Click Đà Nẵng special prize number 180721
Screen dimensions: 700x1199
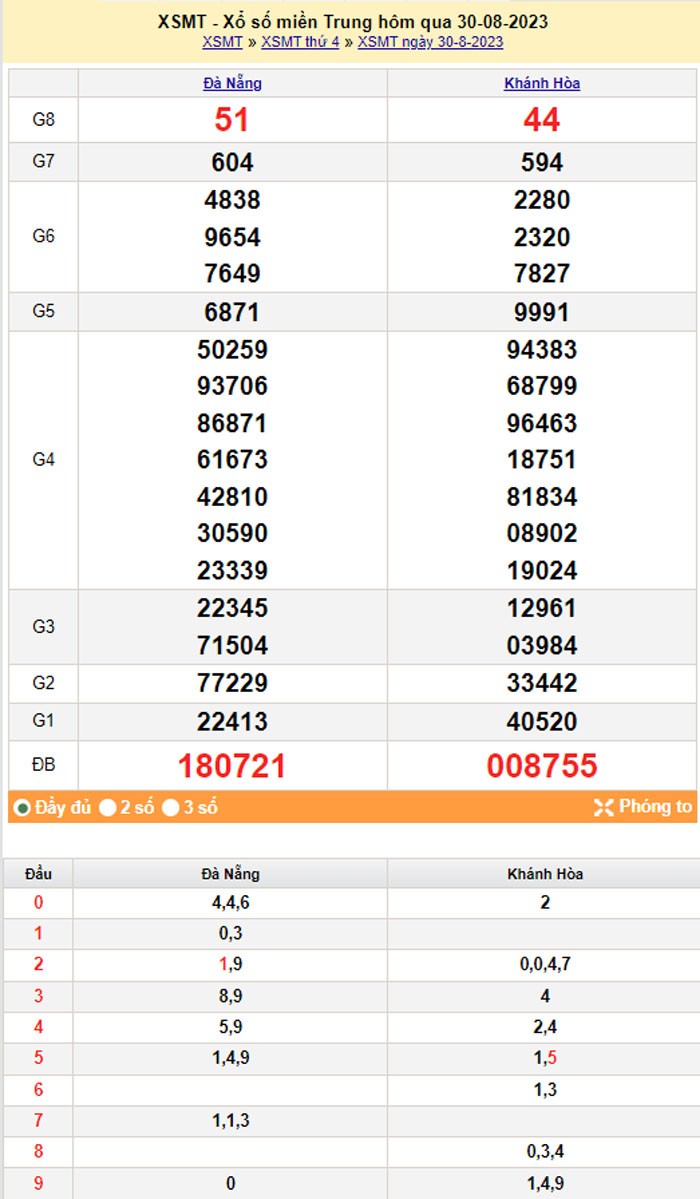(232, 766)
